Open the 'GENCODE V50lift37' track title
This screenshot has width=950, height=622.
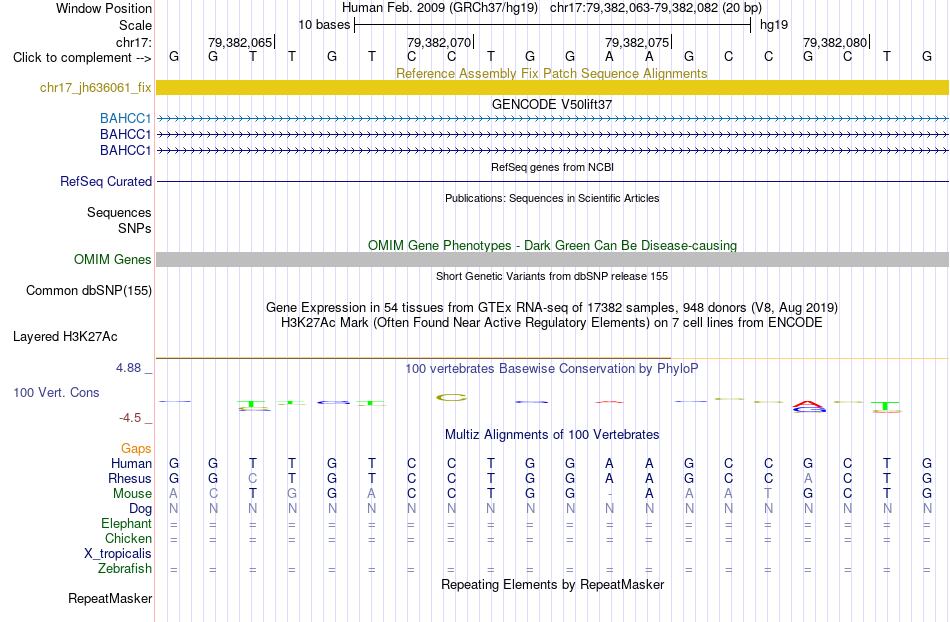(551, 104)
